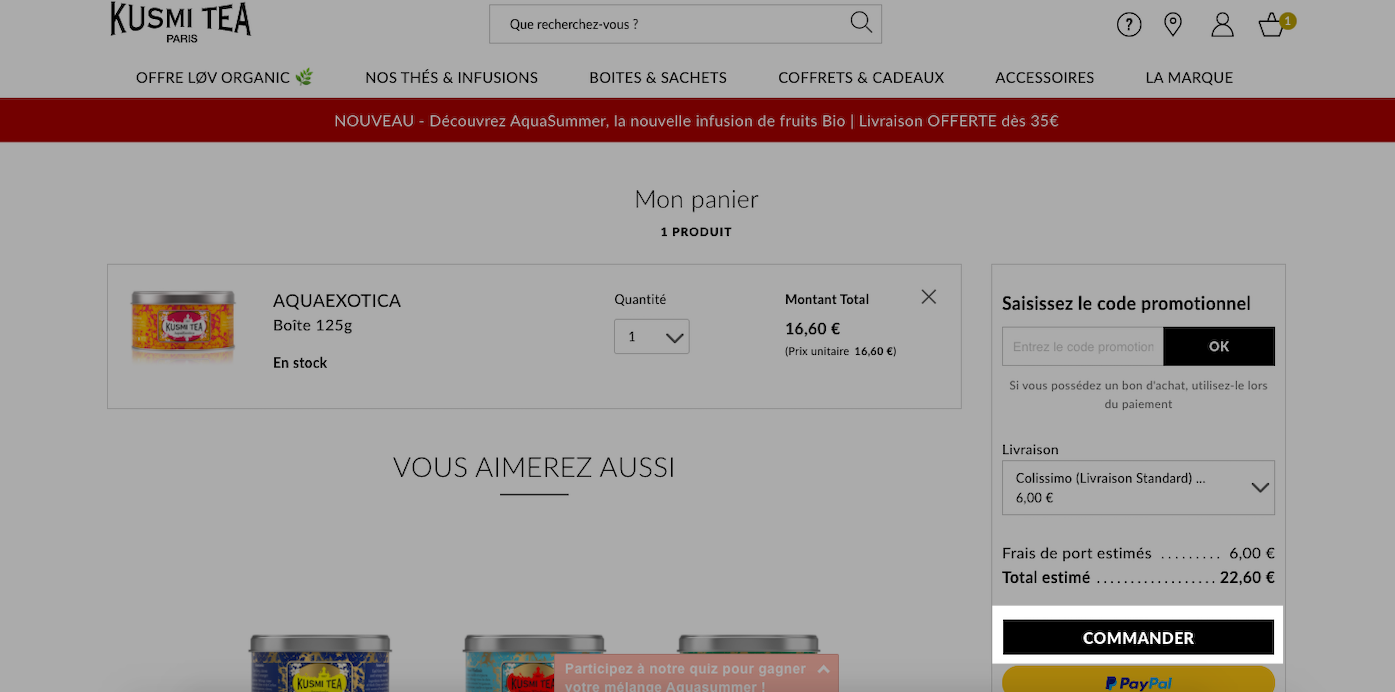Click the red AquaSummer promotional banner

697,121
